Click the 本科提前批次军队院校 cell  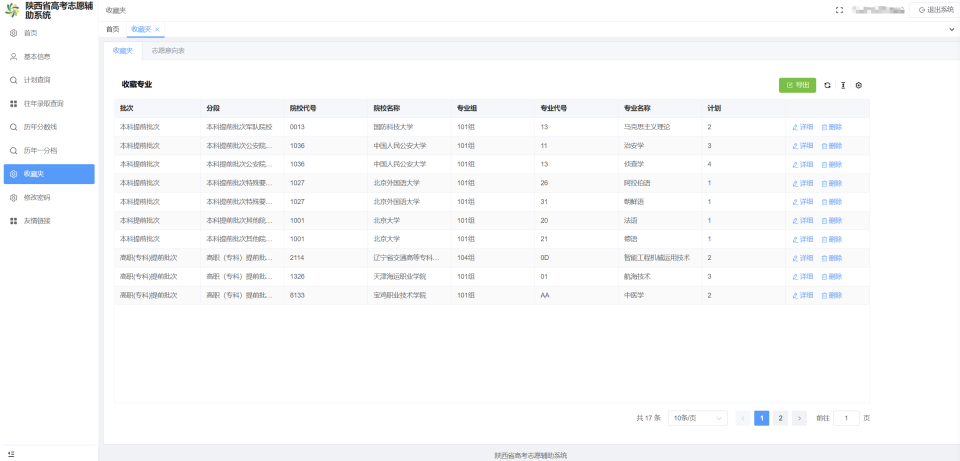point(242,127)
